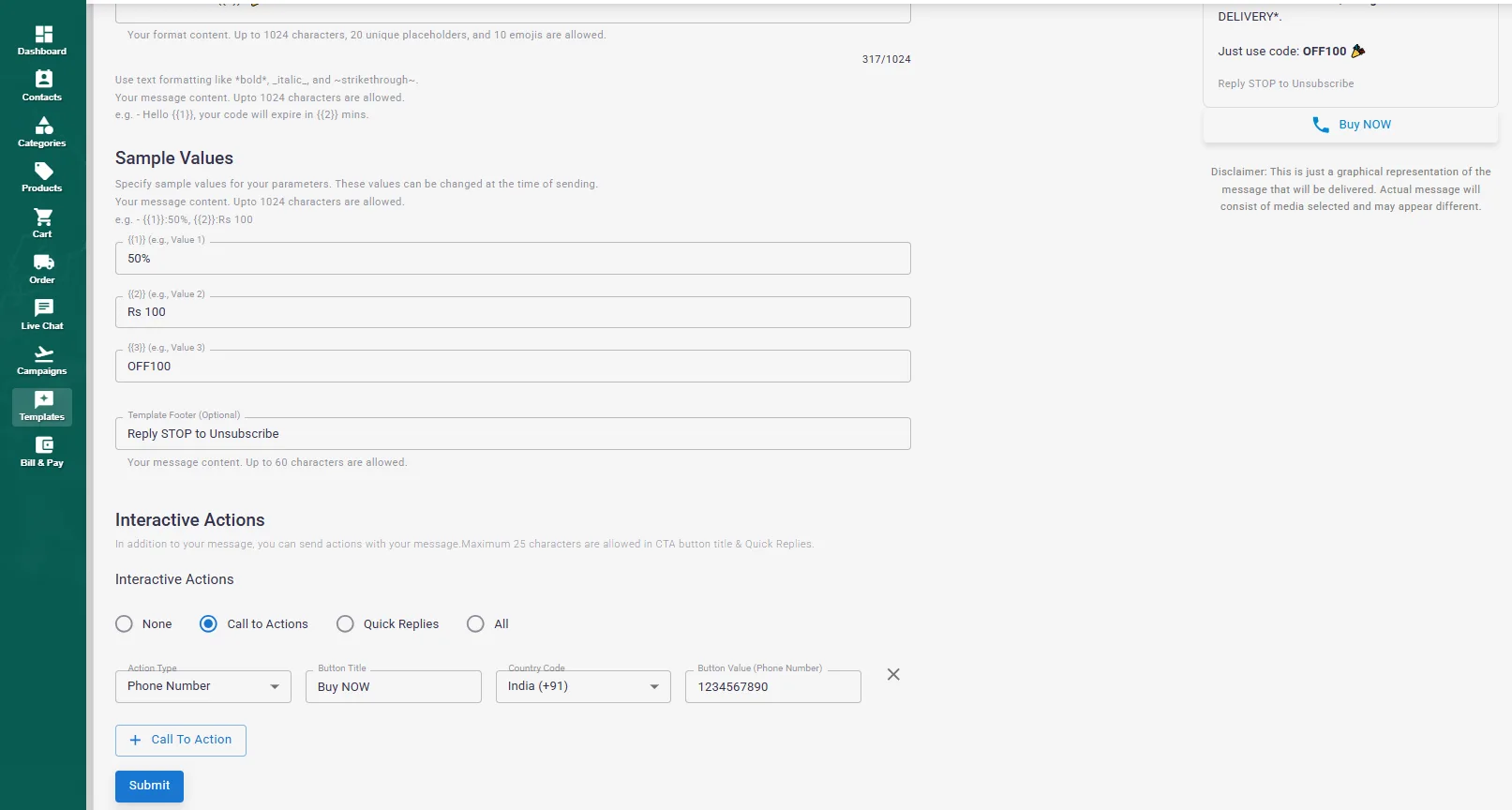Edit the phone number button value
Screen dimensions: 1512x810
[x=773, y=686]
